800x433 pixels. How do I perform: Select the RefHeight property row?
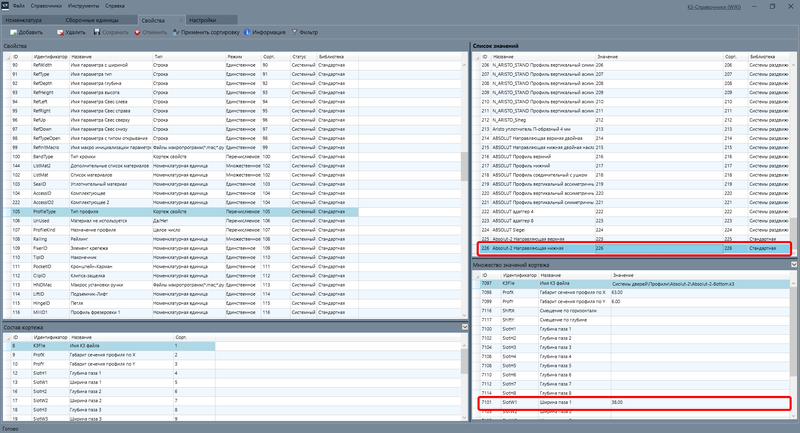coord(181,93)
